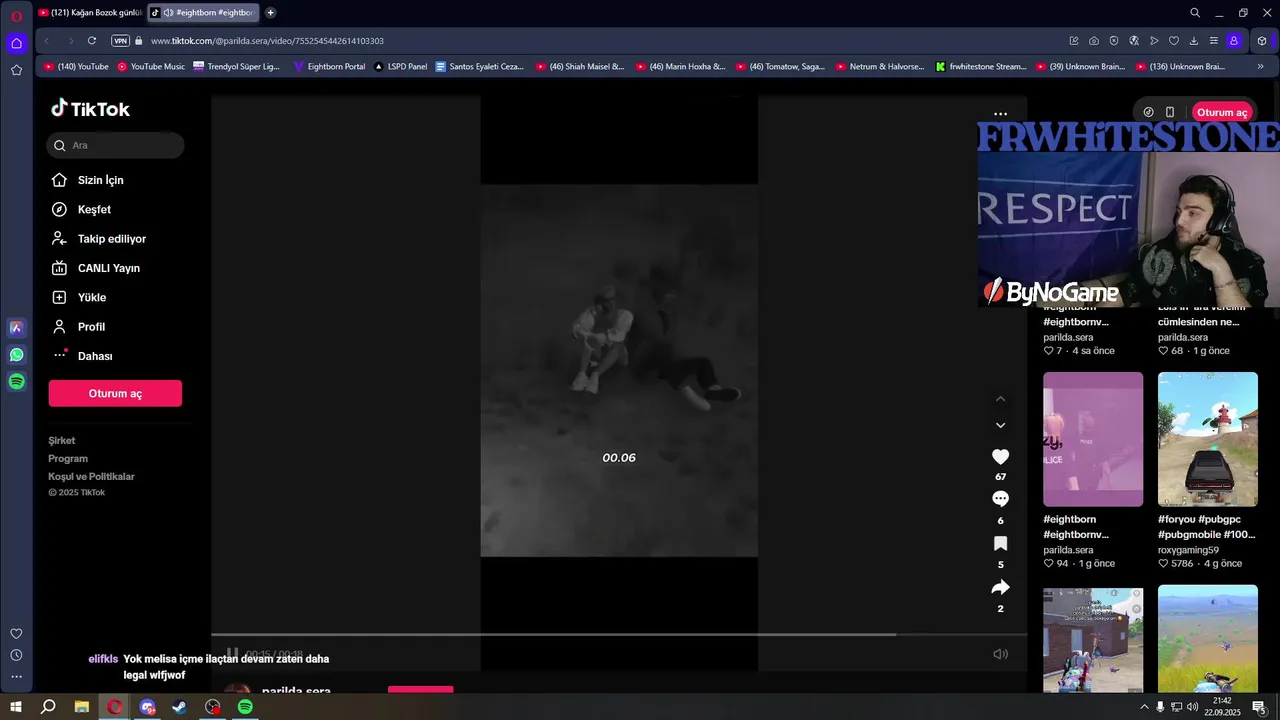Switch to the 'Kağan Bozok' YouTube tab
The image size is (1280, 720).
tap(90, 13)
